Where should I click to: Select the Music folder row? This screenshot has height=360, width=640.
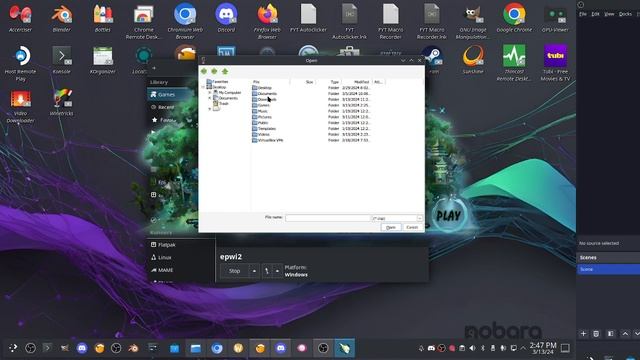pyautogui.click(x=311, y=111)
